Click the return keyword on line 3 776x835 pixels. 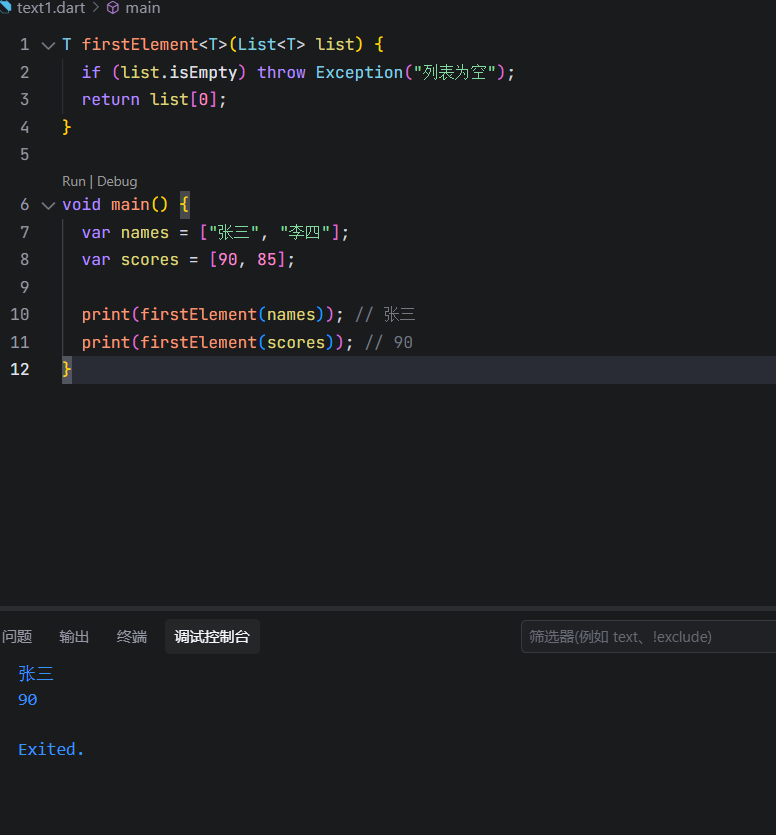[111, 100]
